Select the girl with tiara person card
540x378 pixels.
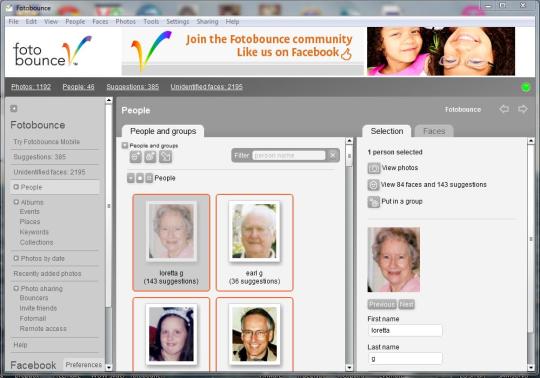click(x=171, y=335)
